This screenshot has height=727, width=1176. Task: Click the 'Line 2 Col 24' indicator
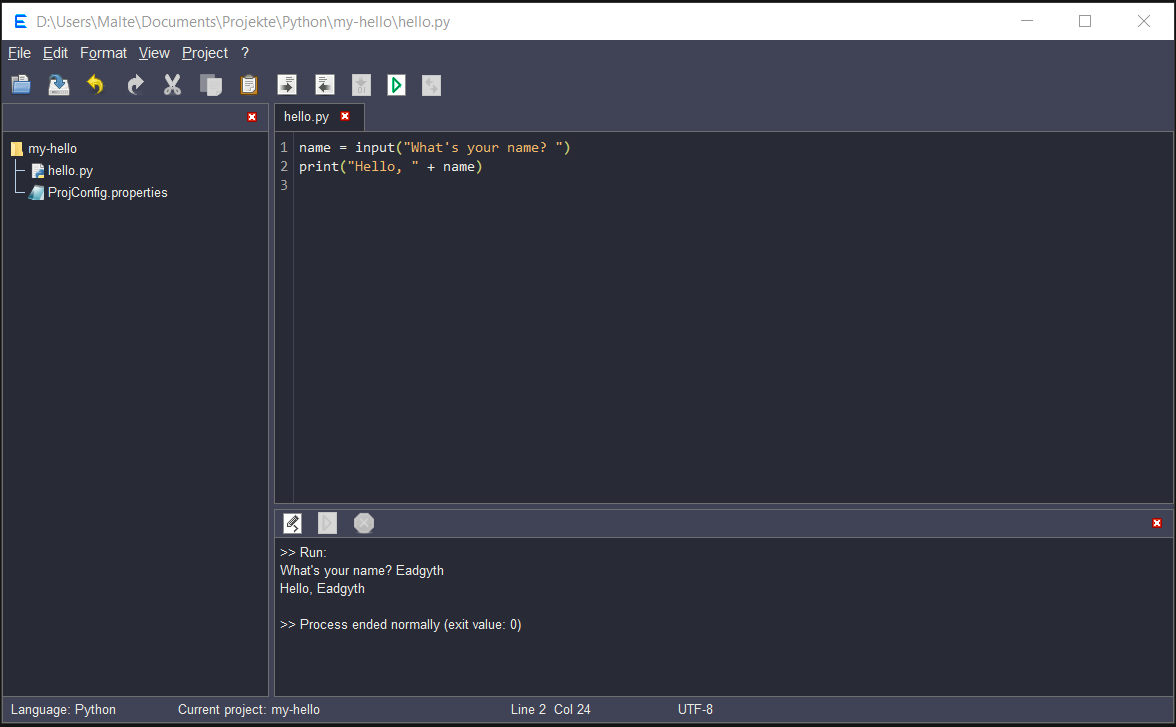tap(550, 710)
